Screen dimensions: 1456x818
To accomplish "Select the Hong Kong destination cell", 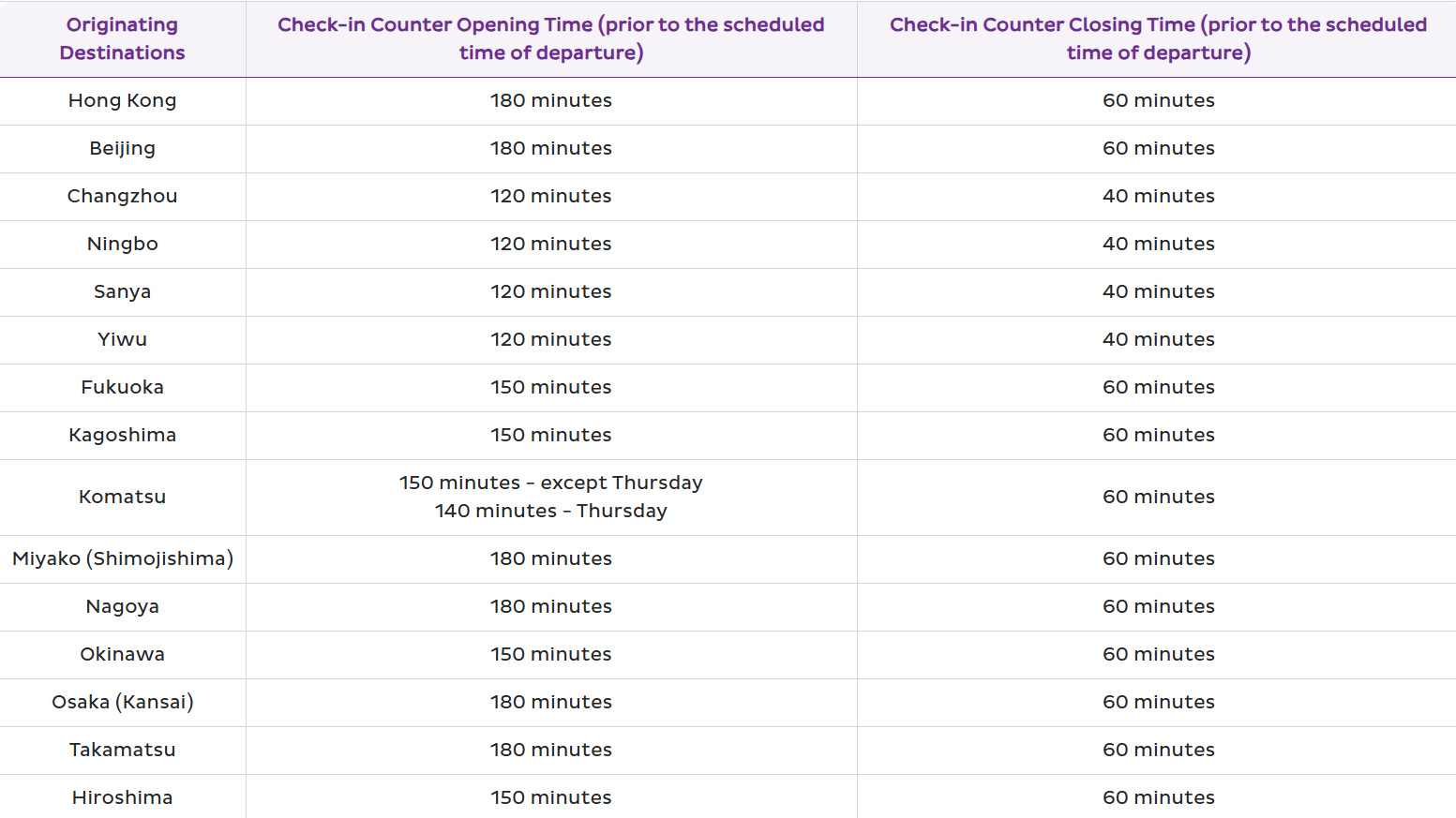I will point(122,100).
